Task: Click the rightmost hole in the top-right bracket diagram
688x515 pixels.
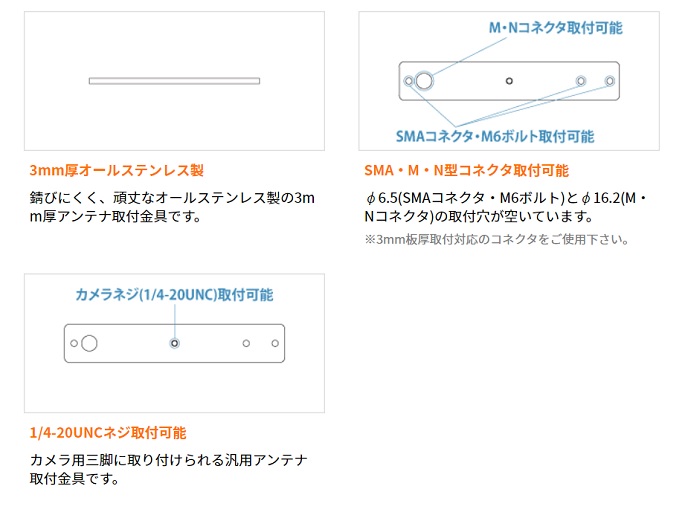Action: (x=609, y=80)
